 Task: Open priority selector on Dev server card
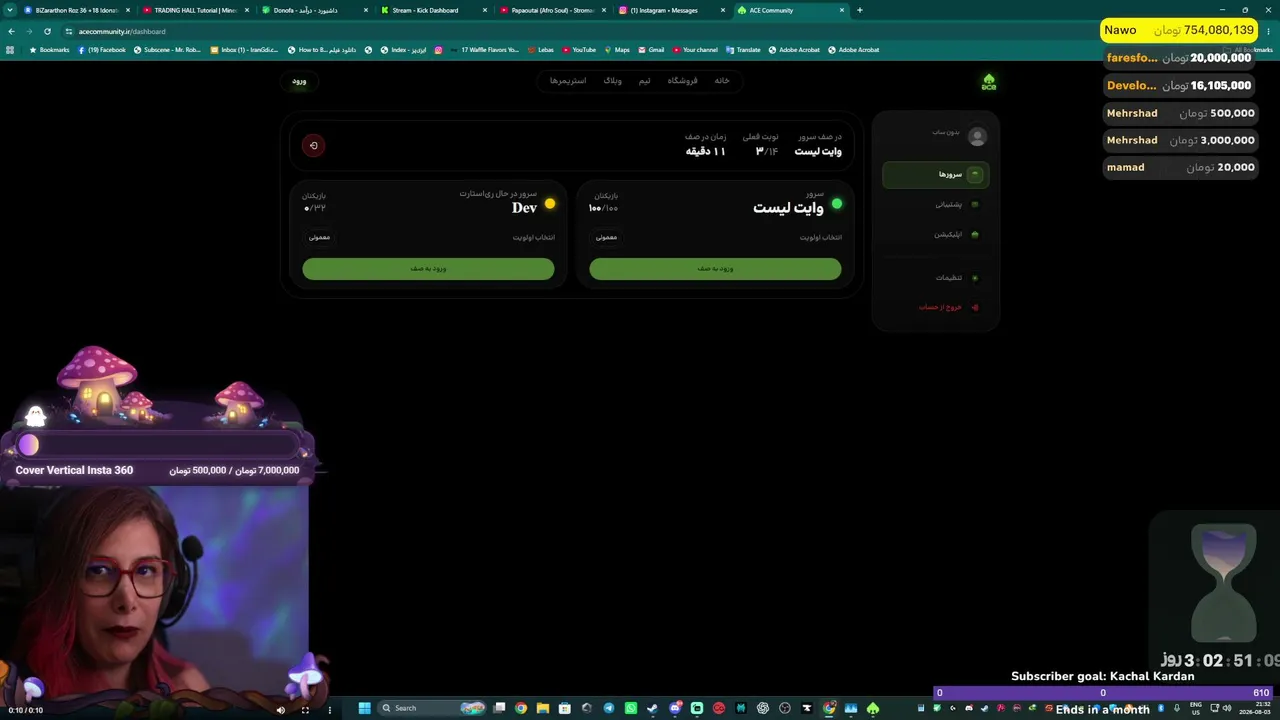[x=319, y=238]
